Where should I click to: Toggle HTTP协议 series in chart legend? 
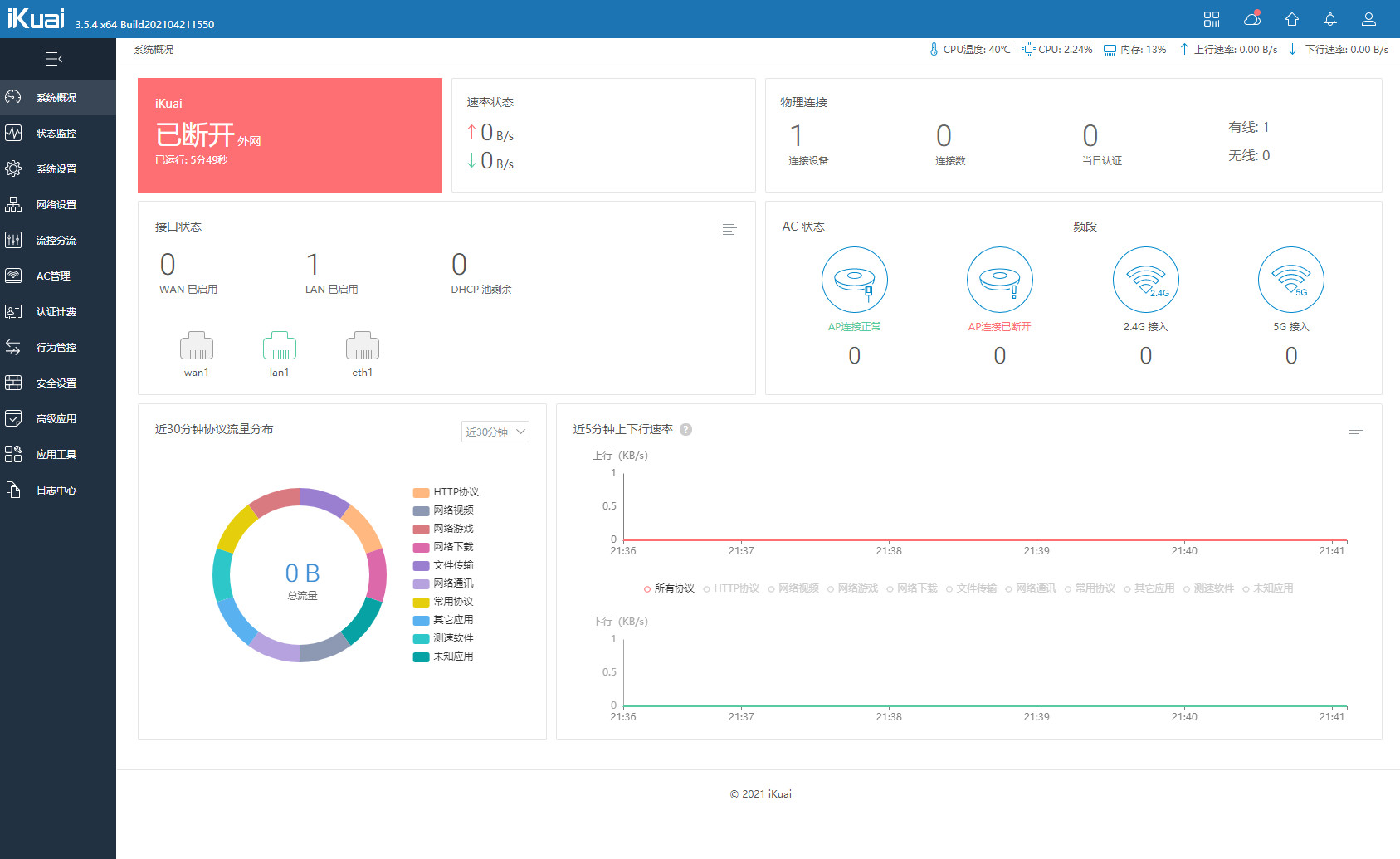[x=731, y=588]
